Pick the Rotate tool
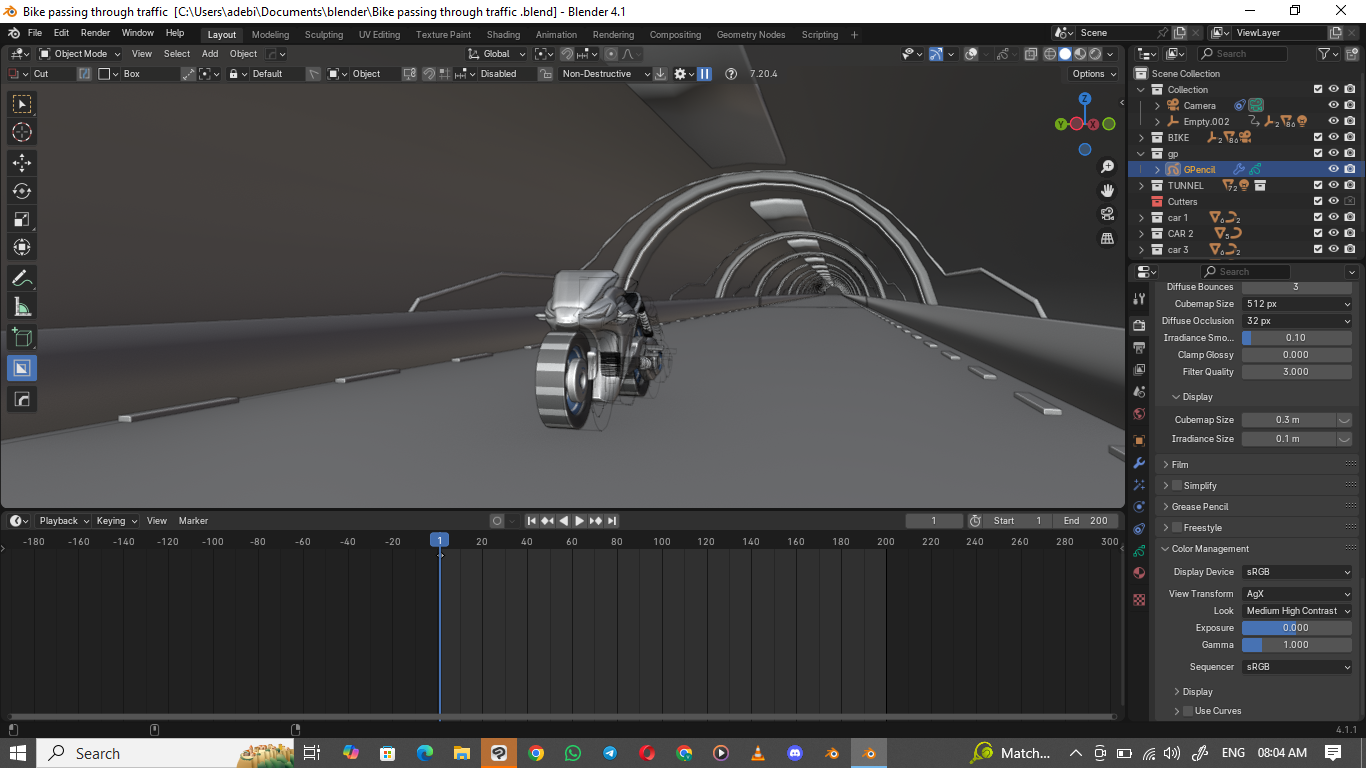Image resolution: width=1366 pixels, height=768 pixels. [22, 190]
